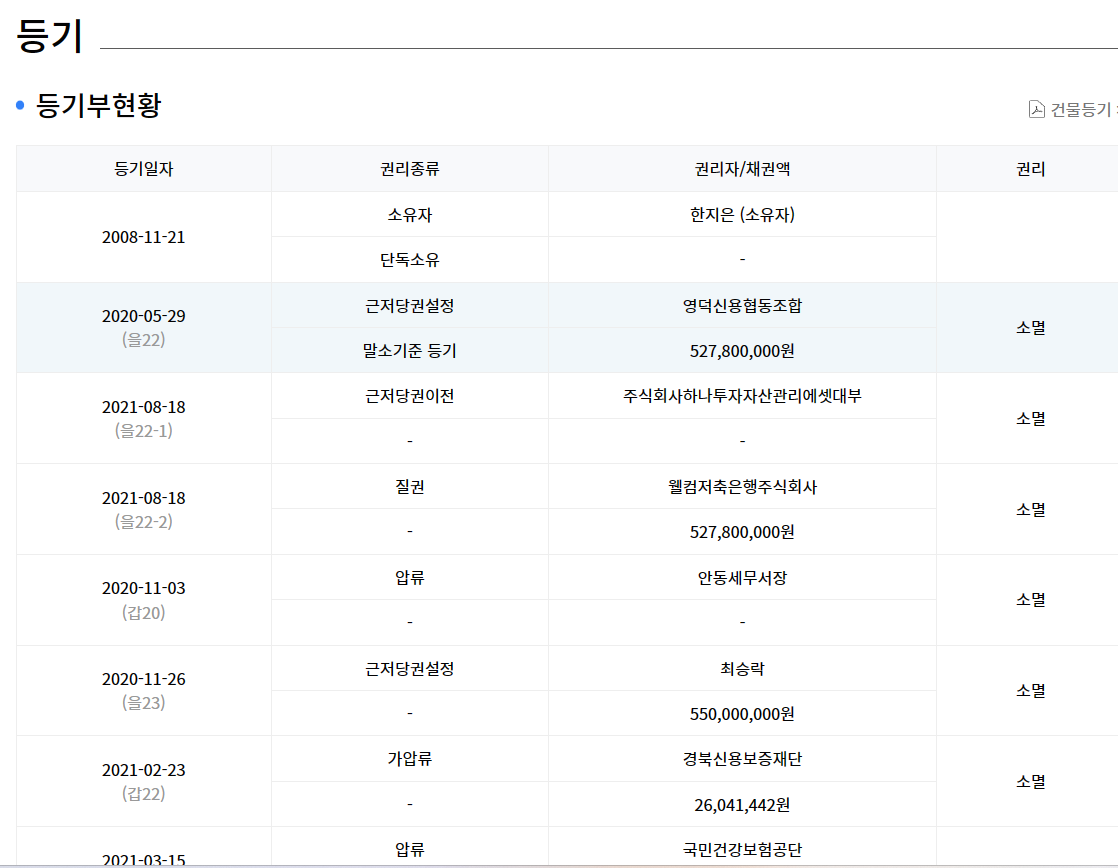Click the 단독소유 cell
Image resolution: width=1118 pixels, height=868 pixels.
(410, 260)
